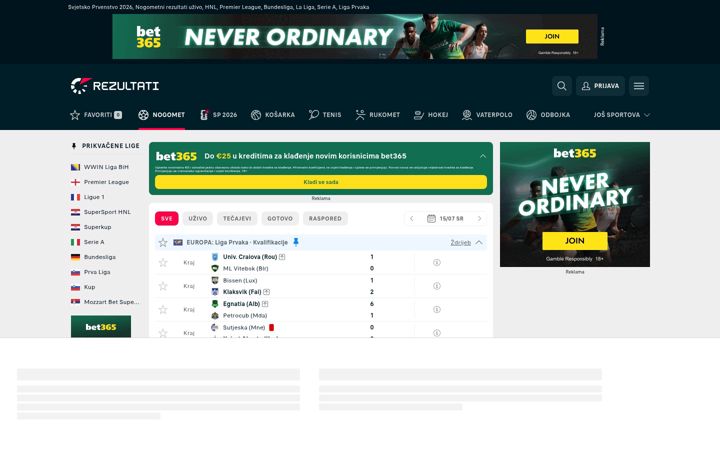Open Ligue 1 pinned league
The height and width of the screenshot is (450, 720).
tap(94, 197)
